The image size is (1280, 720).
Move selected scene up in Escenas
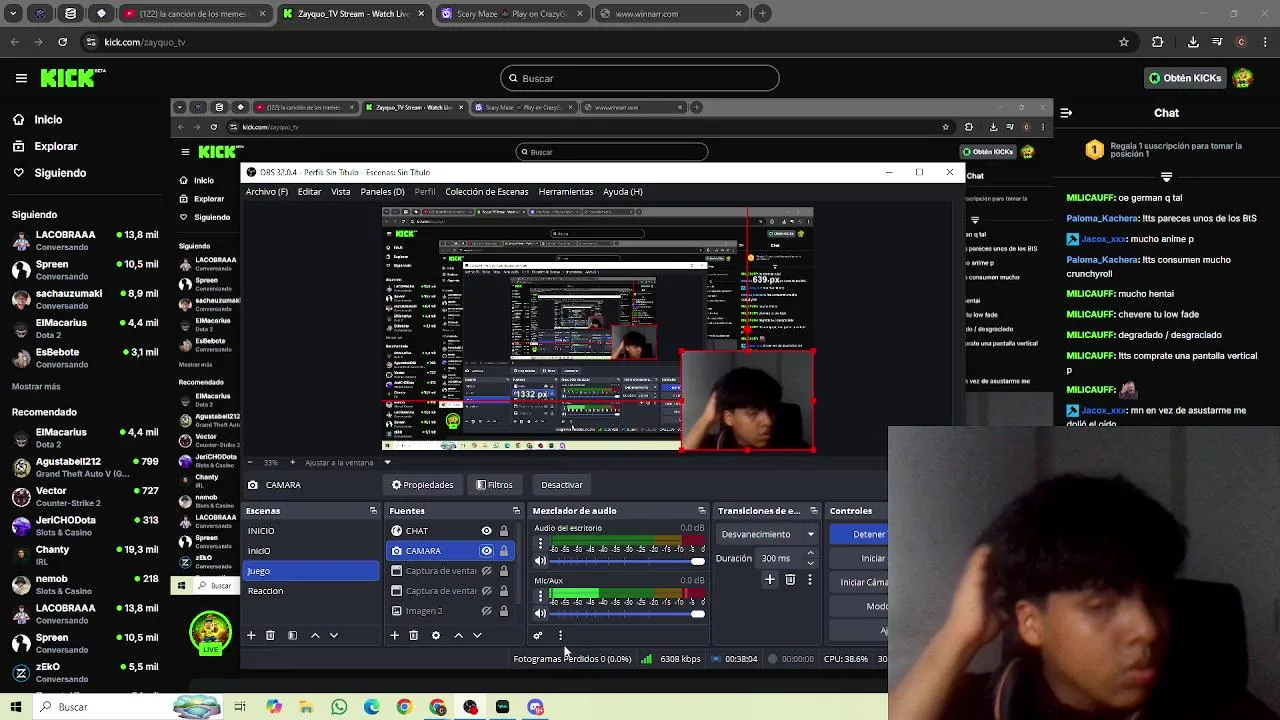(x=315, y=635)
